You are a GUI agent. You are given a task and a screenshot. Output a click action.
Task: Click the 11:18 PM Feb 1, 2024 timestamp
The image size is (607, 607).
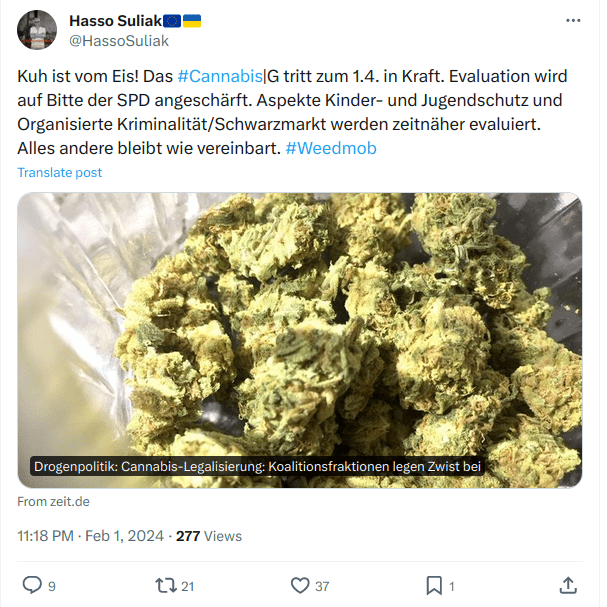click(91, 536)
